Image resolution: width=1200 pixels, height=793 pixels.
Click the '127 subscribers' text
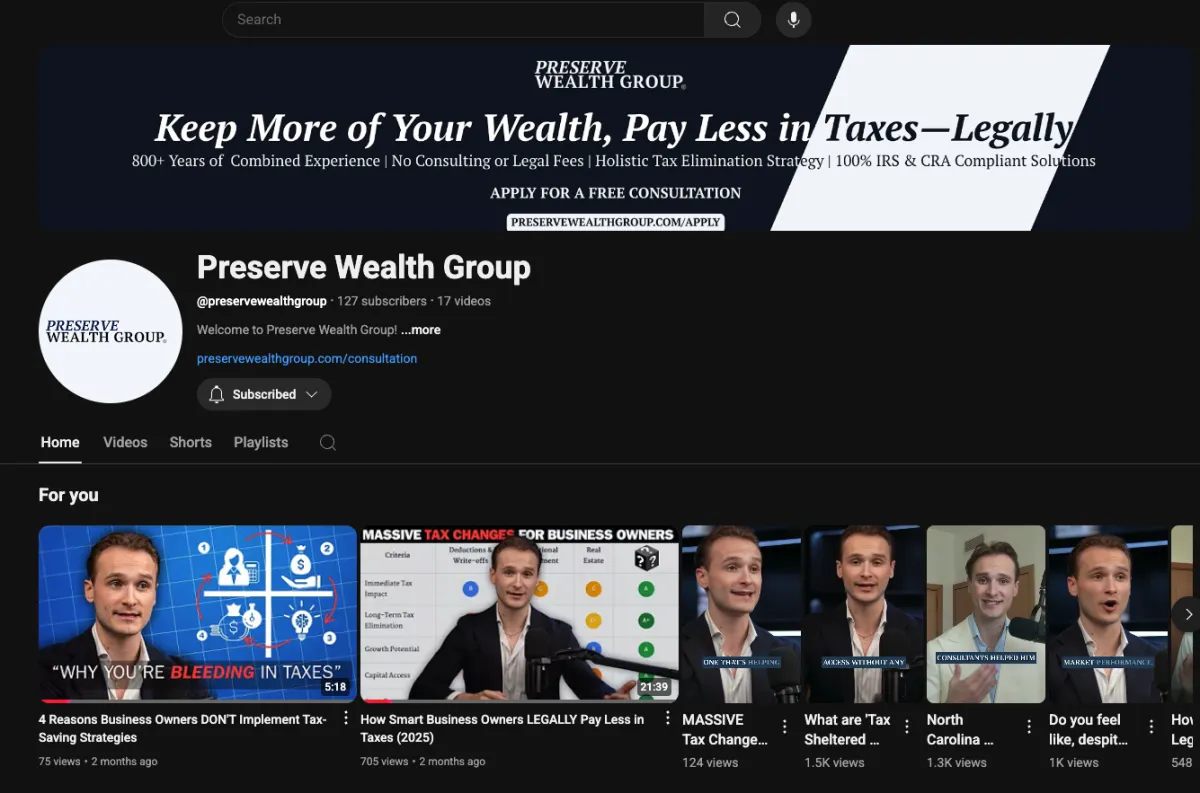[380, 301]
